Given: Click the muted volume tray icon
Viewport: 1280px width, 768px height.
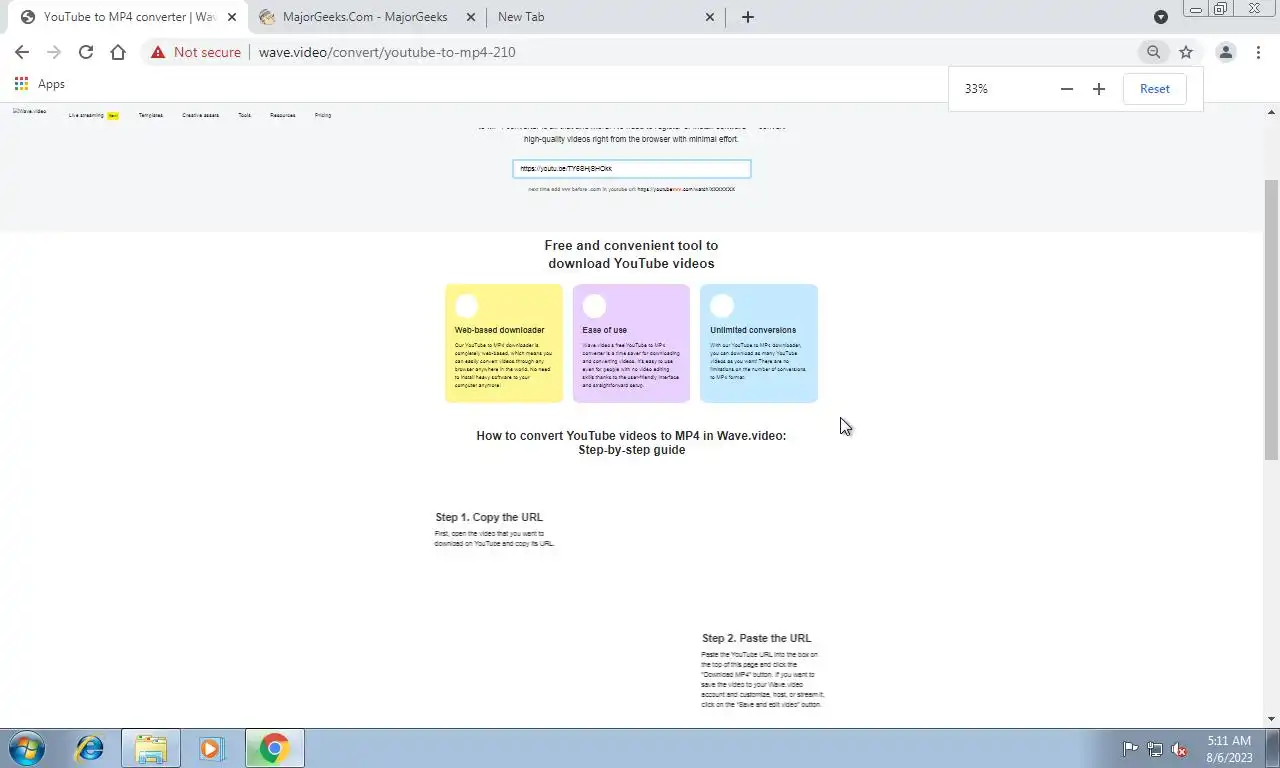Looking at the screenshot, I should coord(1179,749).
